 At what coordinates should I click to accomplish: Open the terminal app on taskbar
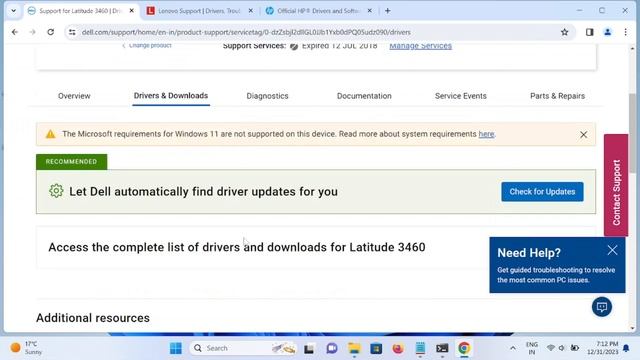pos(442,348)
